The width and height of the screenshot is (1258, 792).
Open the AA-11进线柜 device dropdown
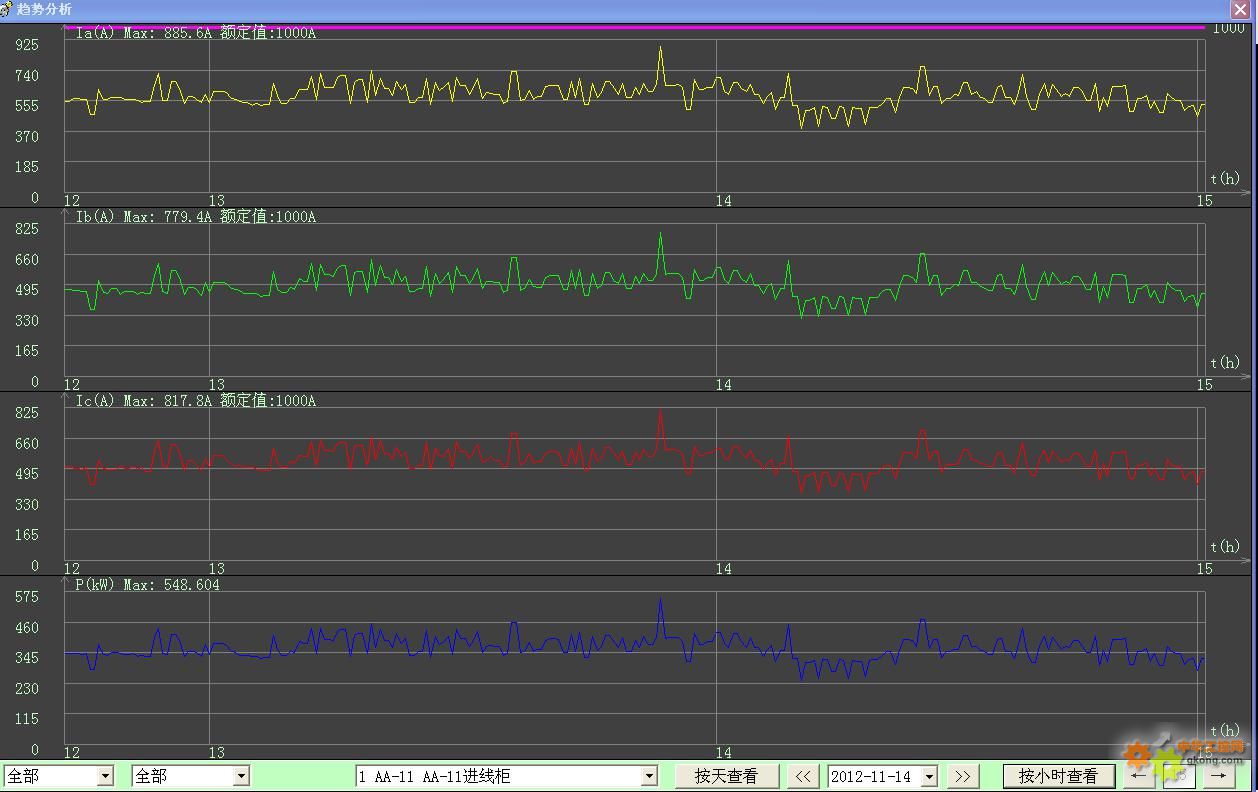pyautogui.click(x=648, y=776)
